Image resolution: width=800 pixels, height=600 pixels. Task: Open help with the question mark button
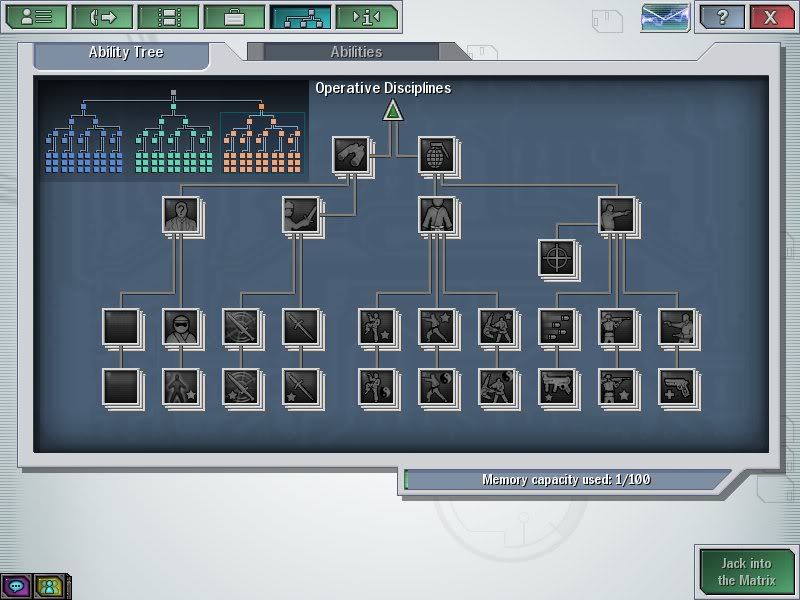(720, 17)
